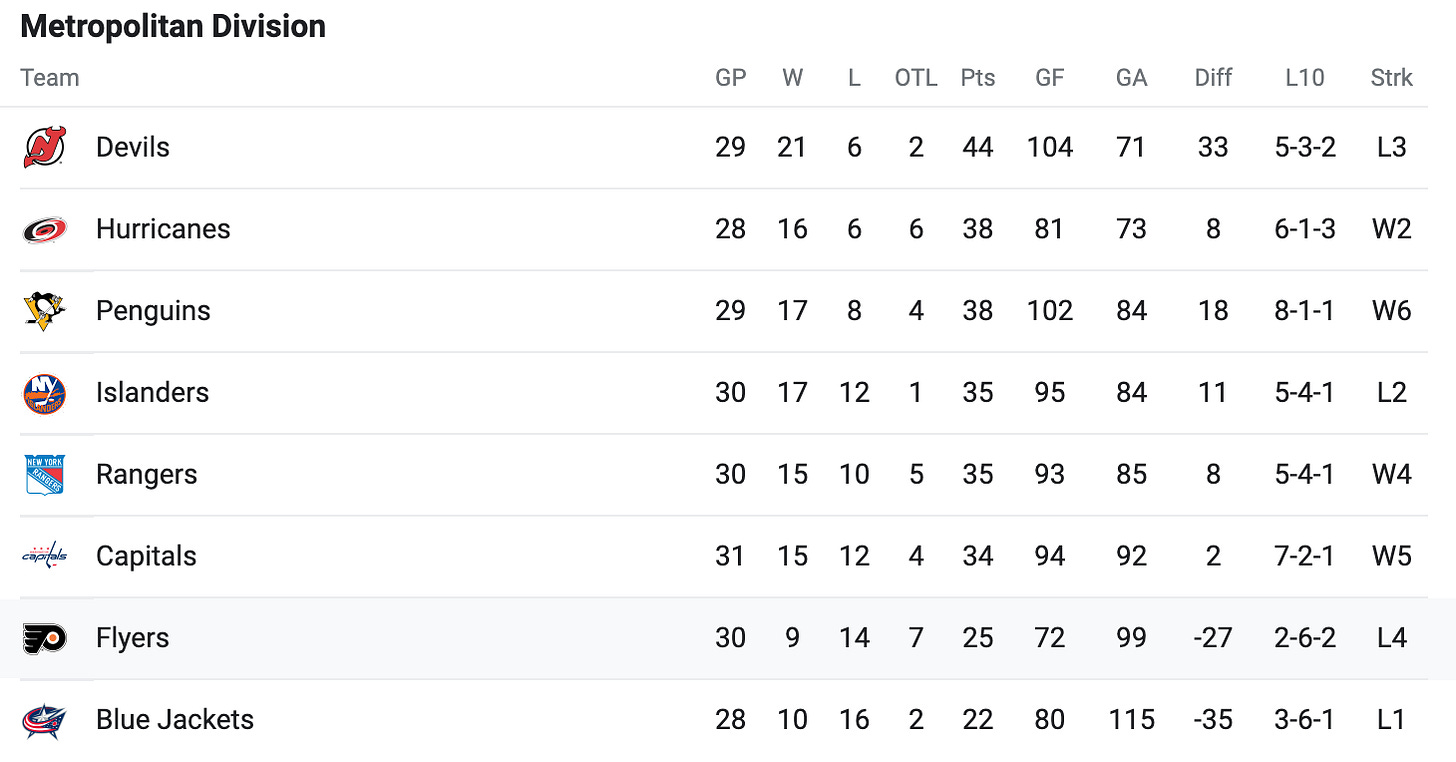Image resolution: width=1456 pixels, height=762 pixels.
Task: Click the New Jersey Devils logo
Action: click(45, 147)
